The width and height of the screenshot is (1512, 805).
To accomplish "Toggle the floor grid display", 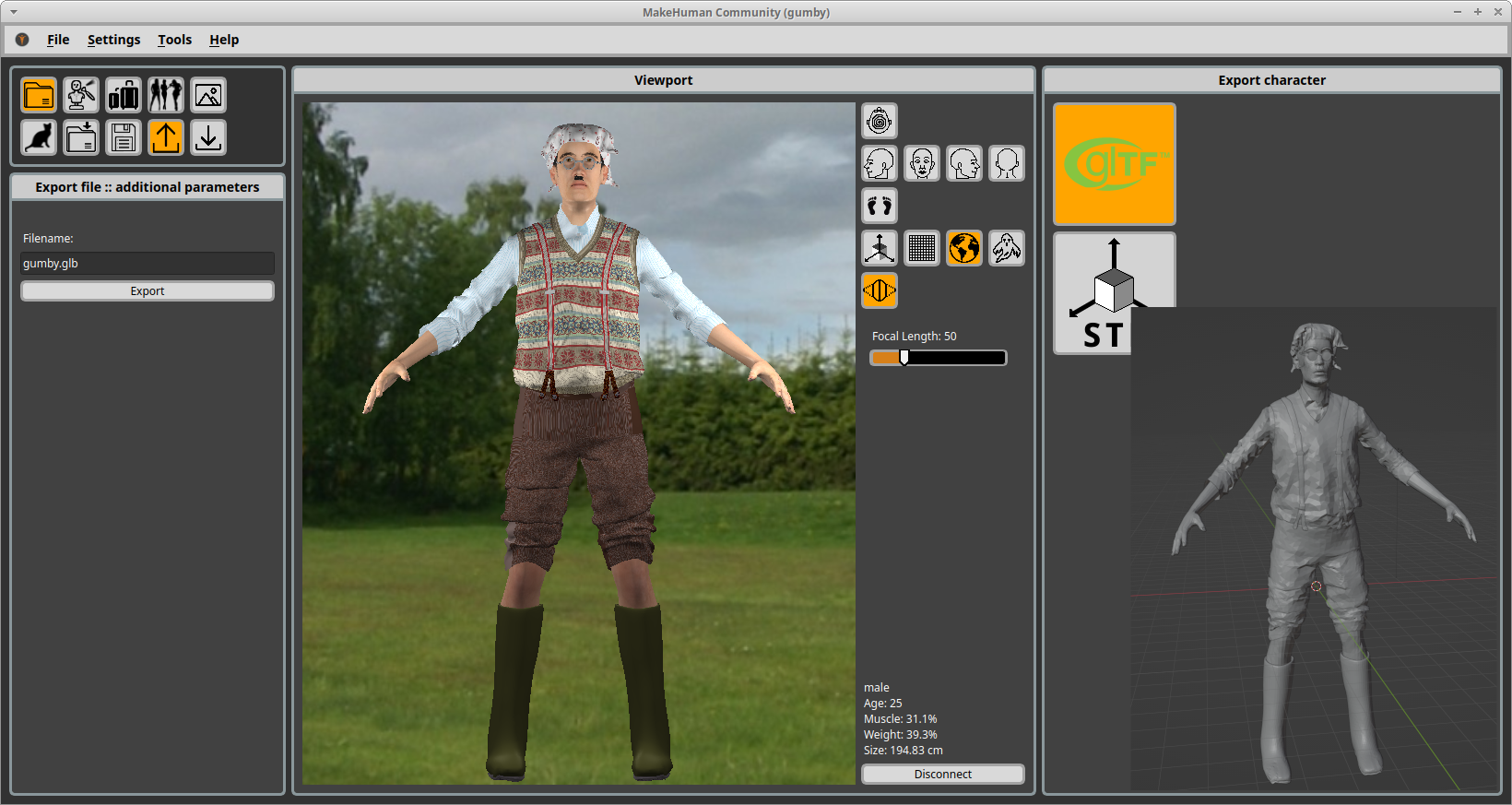I will [922, 248].
